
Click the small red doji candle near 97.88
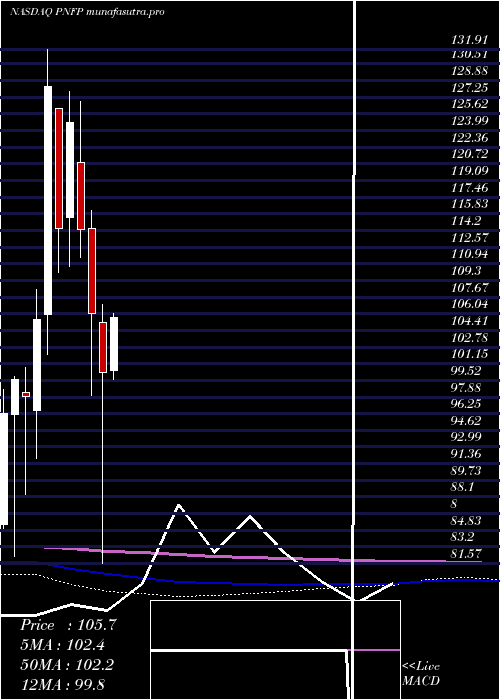26,394
